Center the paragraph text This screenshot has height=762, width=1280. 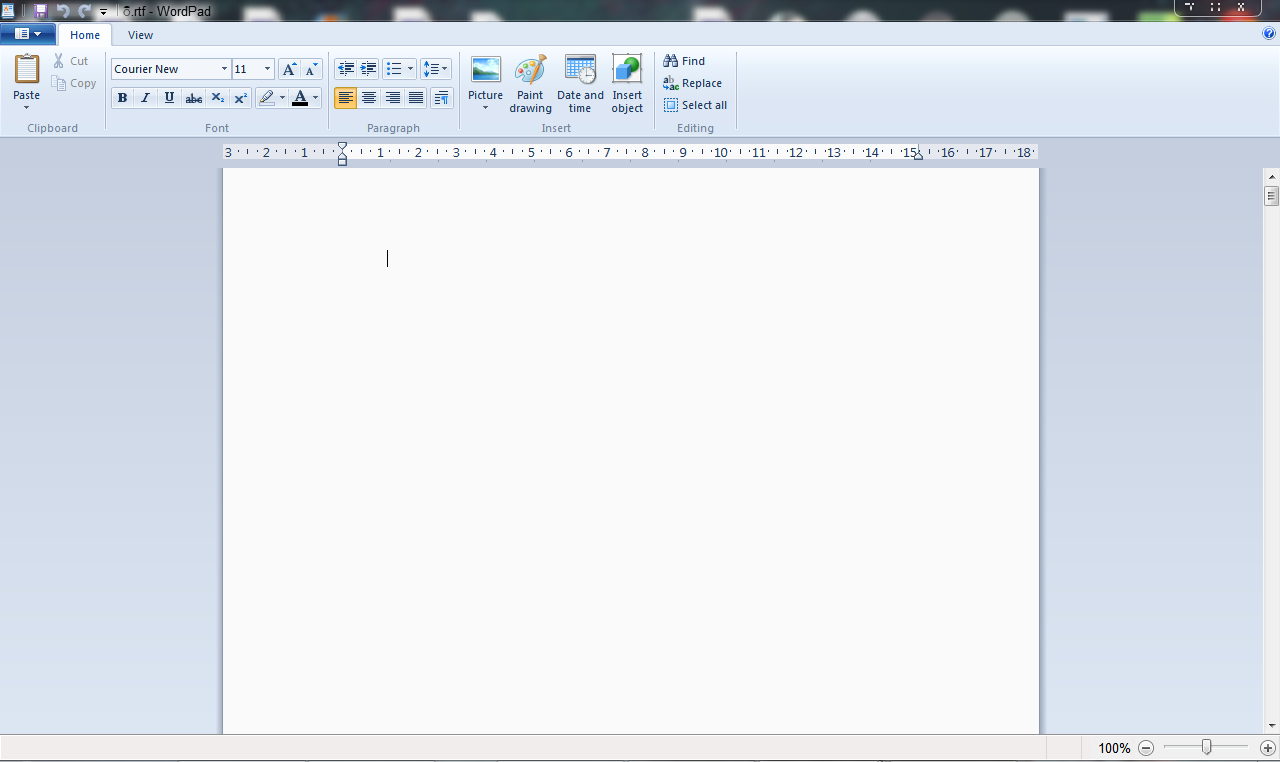[x=369, y=98]
